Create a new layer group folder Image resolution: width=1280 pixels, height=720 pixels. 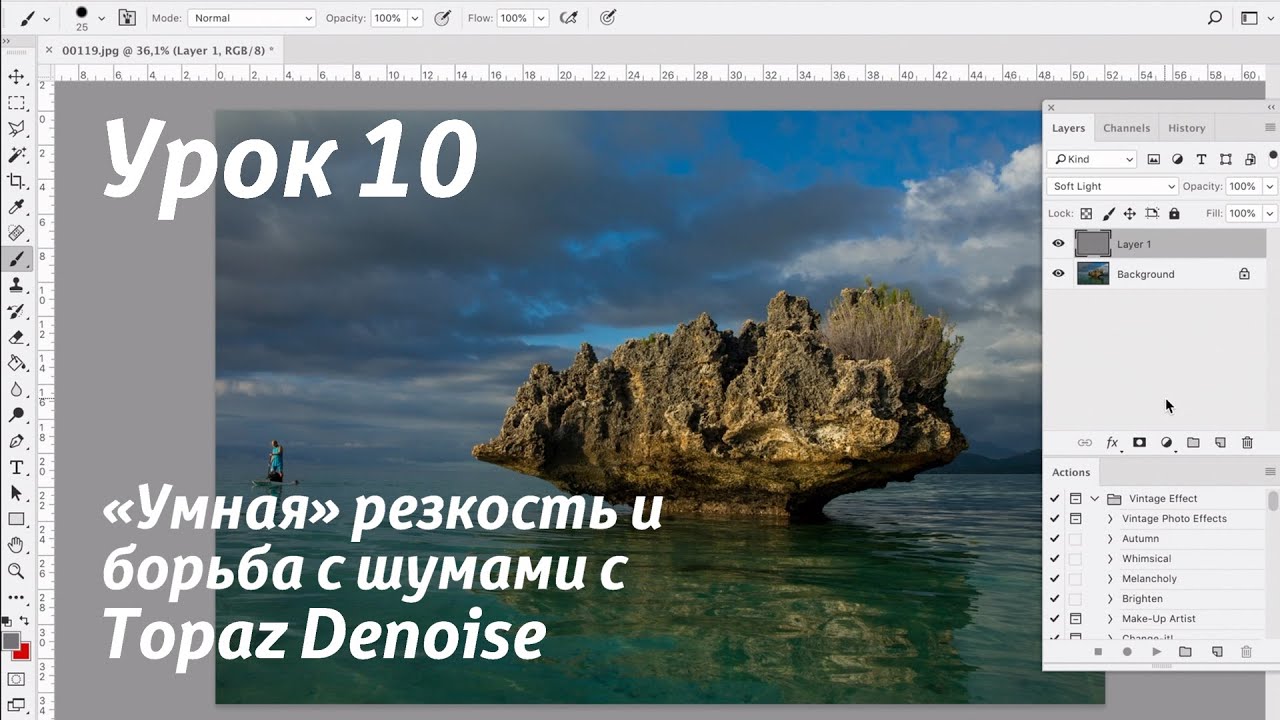pos(1193,442)
